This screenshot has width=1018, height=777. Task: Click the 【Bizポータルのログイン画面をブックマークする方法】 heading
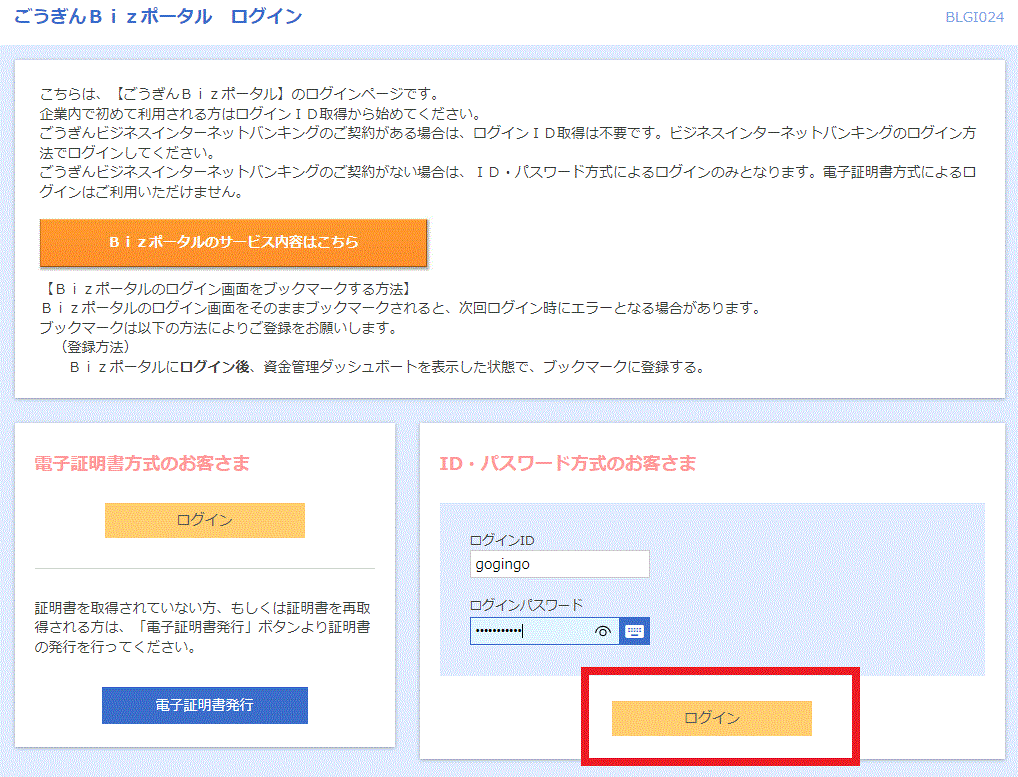tap(226, 289)
